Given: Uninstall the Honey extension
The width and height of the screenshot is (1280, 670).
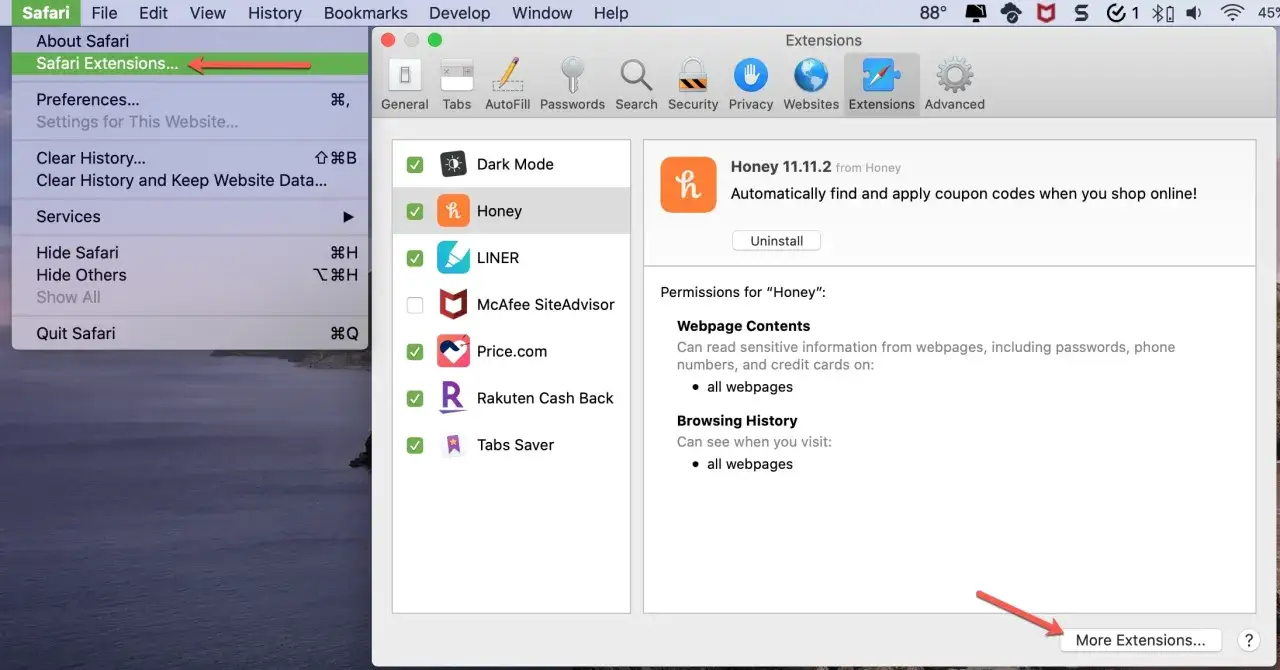Looking at the screenshot, I should click(x=776, y=241).
